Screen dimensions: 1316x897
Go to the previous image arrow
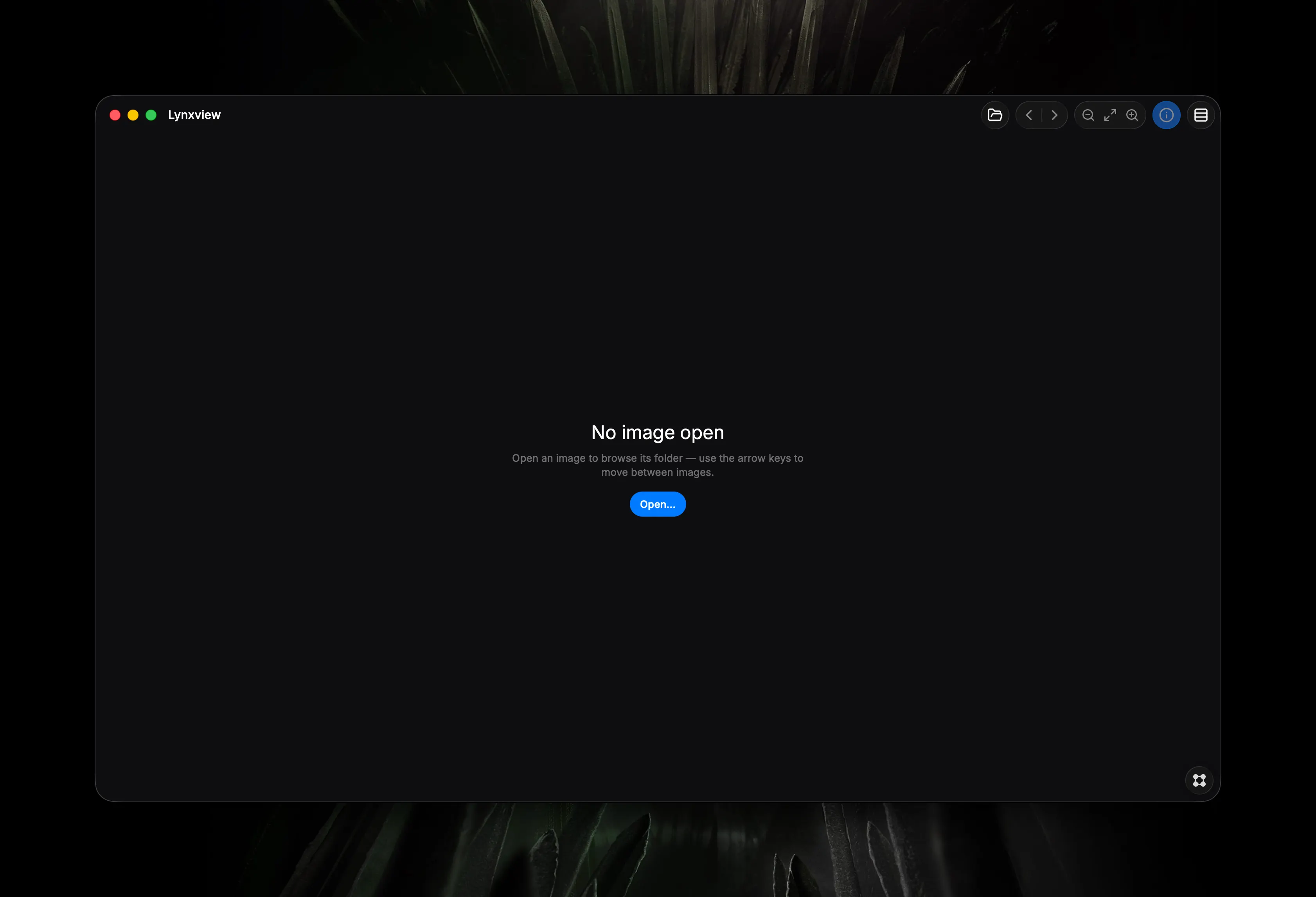pos(1029,115)
